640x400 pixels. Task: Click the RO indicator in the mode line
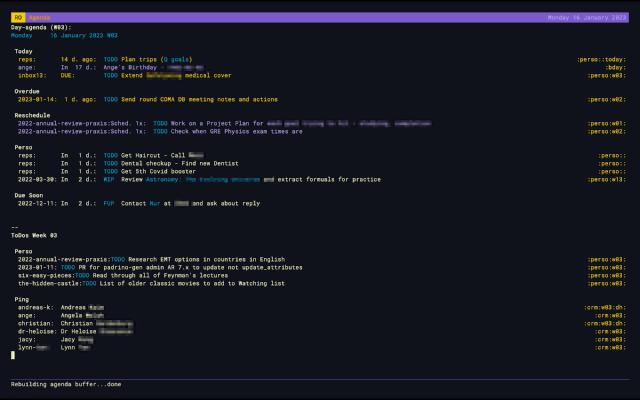[17, 18]
